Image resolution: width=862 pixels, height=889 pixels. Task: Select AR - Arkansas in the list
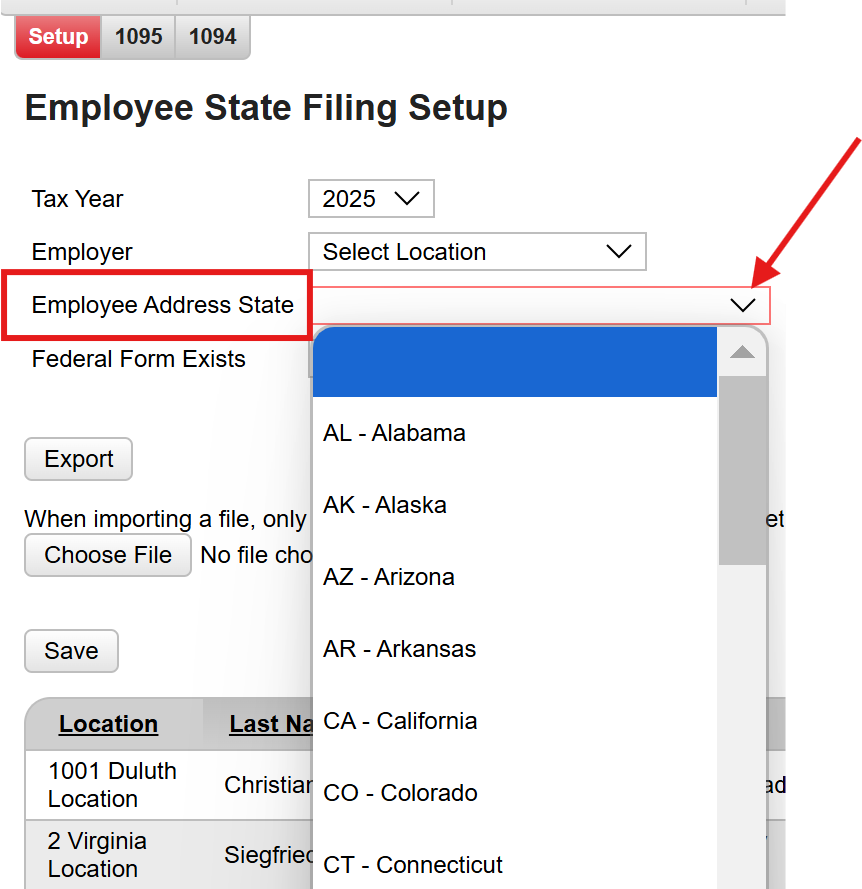click(398, 648)
